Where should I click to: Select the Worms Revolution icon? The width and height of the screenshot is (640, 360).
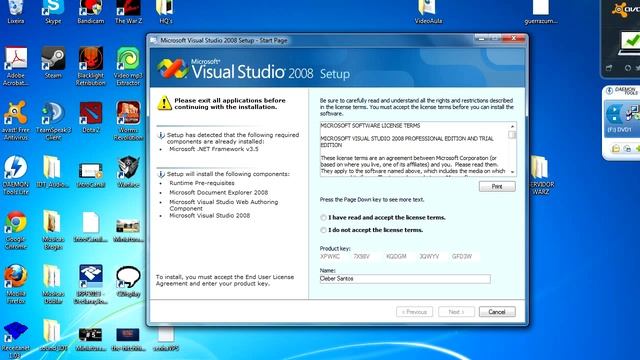coord(128,121)
